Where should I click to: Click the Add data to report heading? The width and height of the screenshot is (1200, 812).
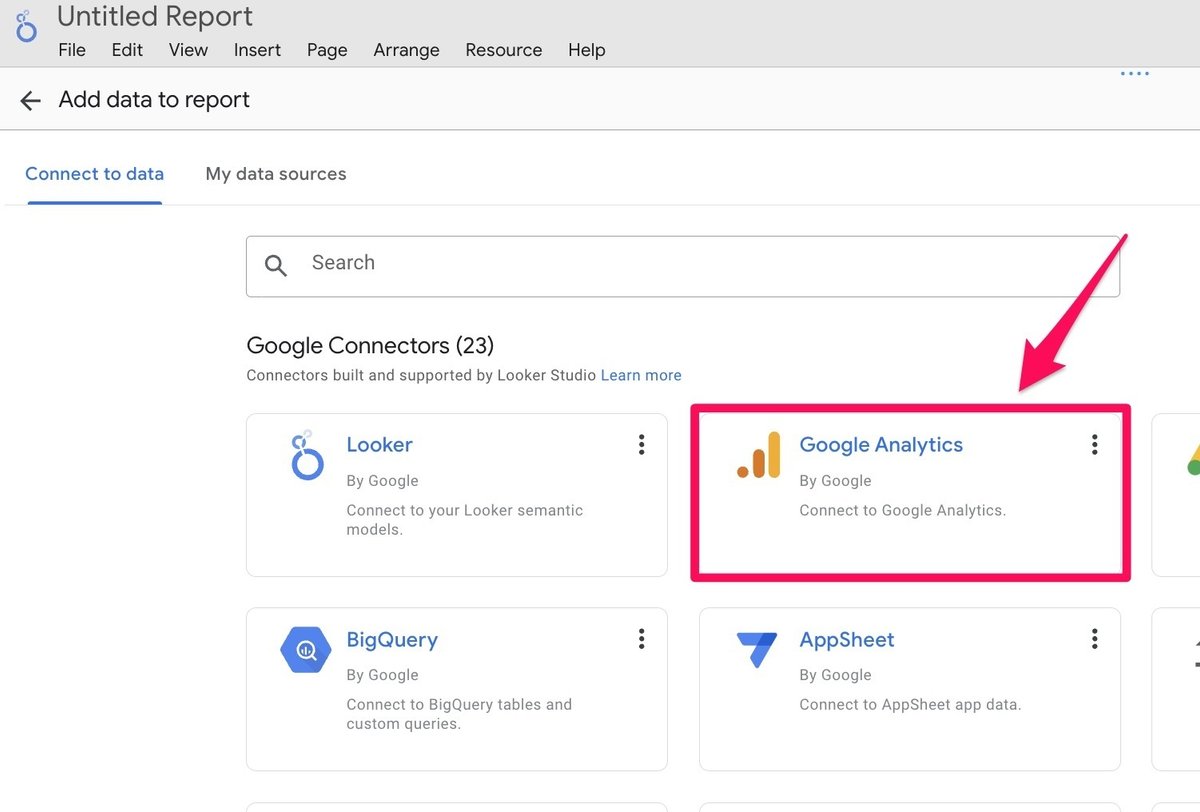(x=154, y=100)
